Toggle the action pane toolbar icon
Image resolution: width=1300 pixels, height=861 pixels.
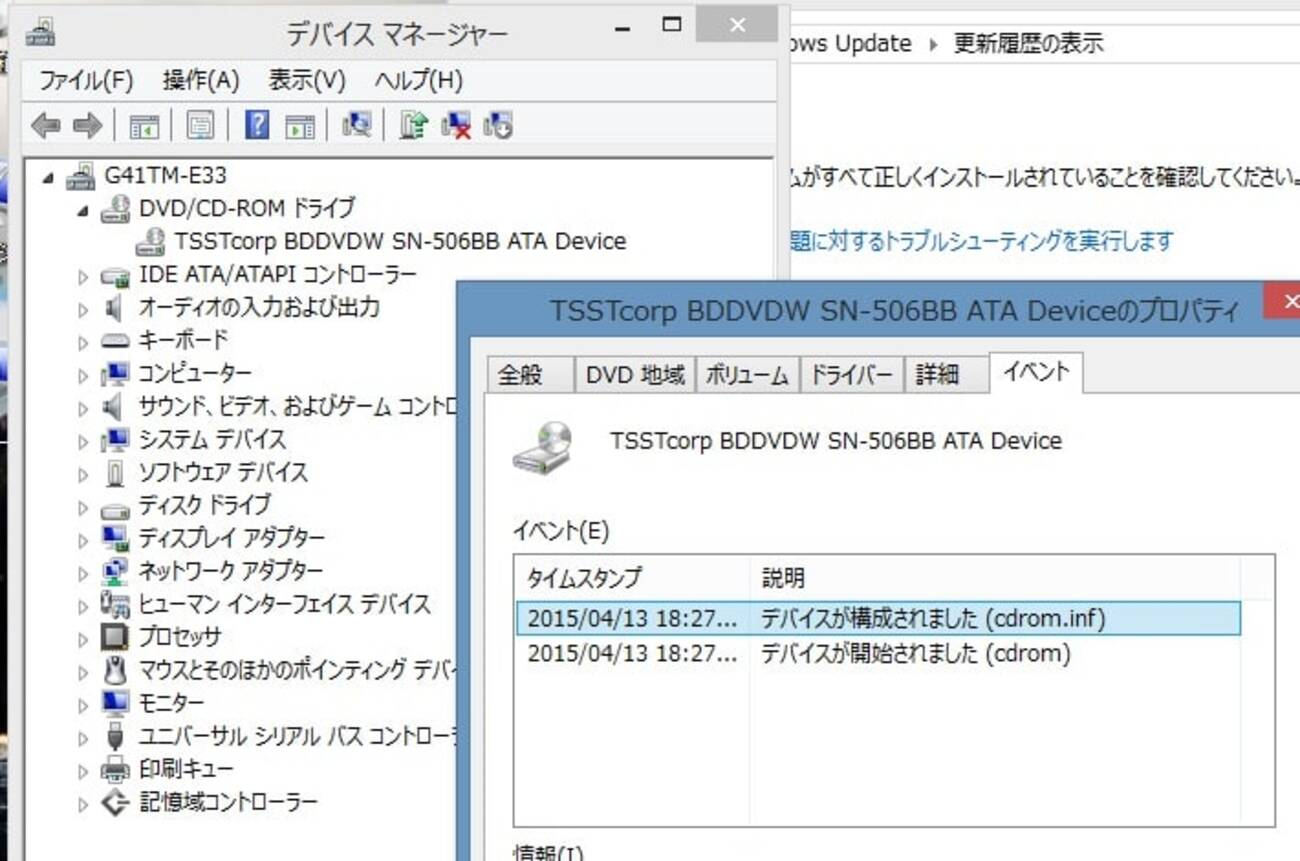(x=299, y=125)
